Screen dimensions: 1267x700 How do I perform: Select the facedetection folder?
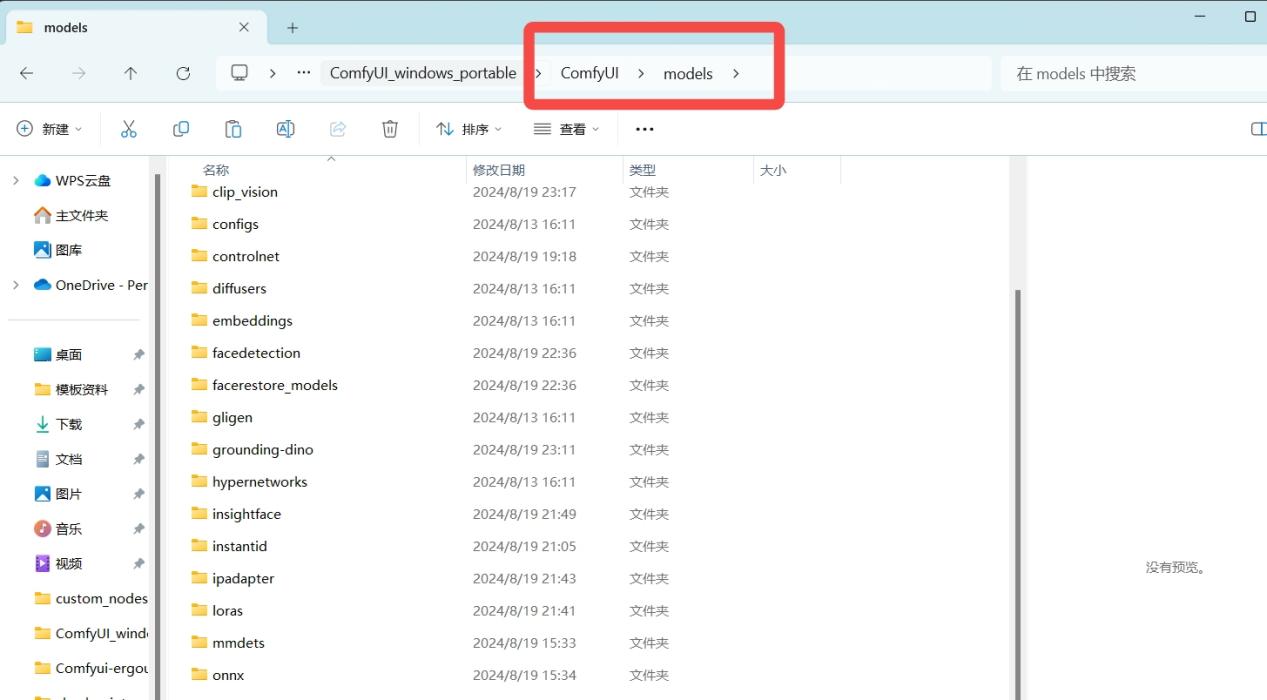click(256, 353)
